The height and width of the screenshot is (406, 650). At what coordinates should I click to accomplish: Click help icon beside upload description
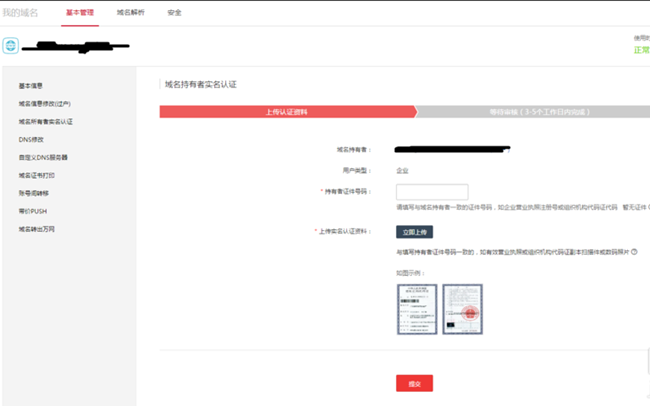(634, 252)
